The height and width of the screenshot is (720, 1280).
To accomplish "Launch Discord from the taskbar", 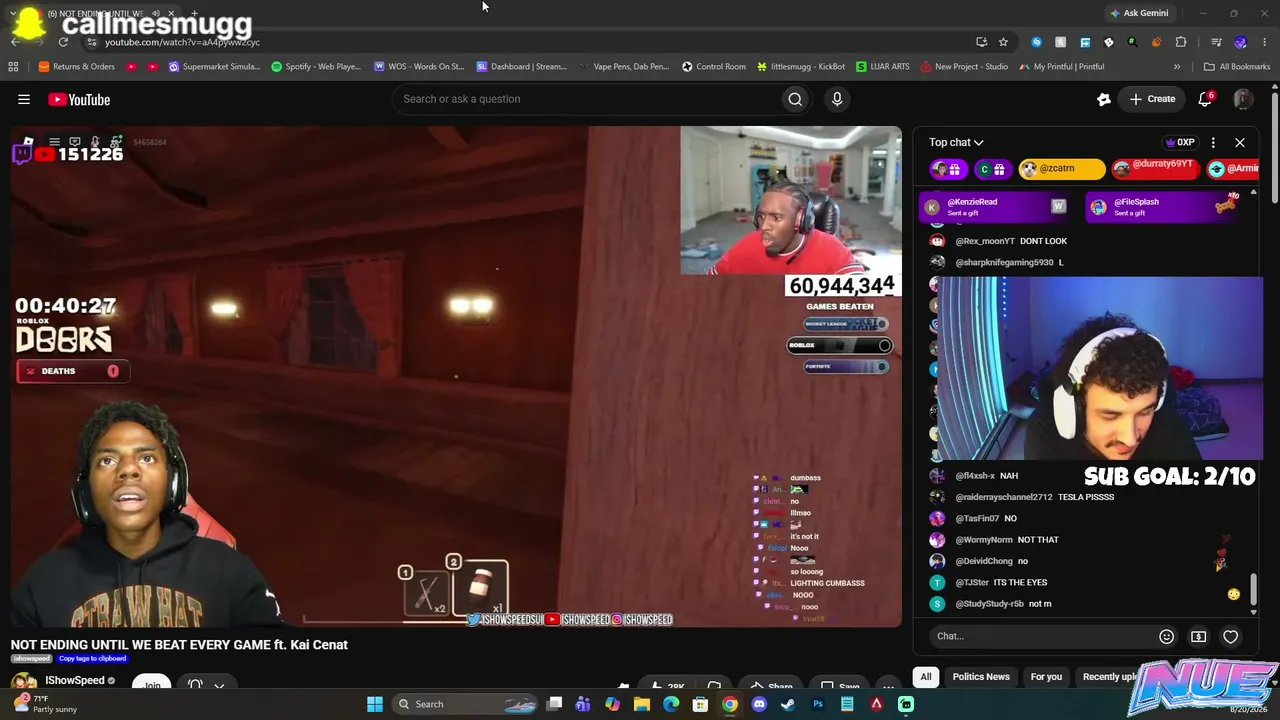I will pyautogui.click(x=759, y=704).
